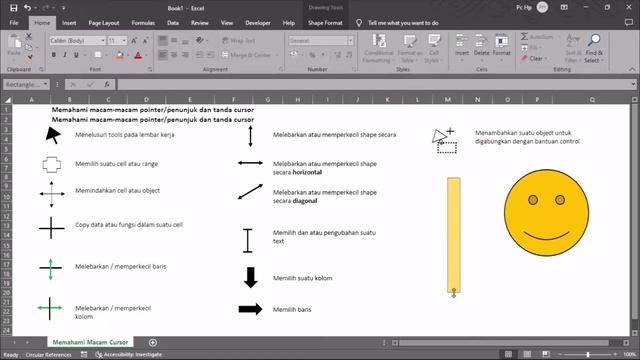Open Format as Table

click(x=409, y=48)
